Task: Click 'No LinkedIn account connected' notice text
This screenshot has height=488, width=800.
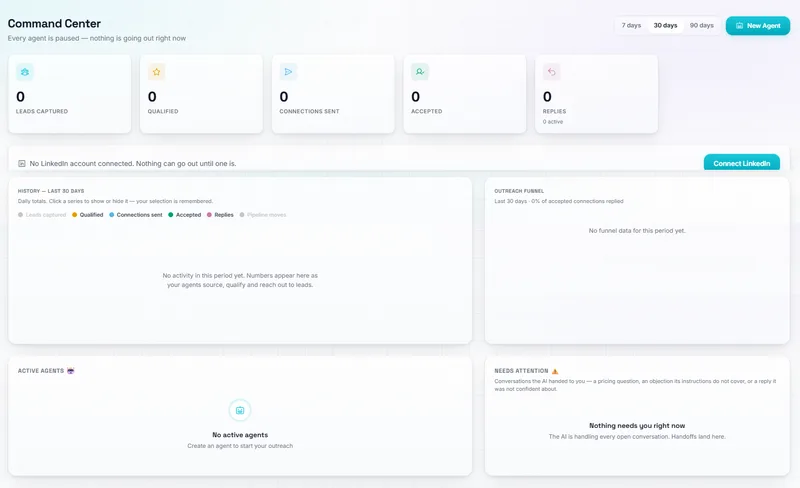Action: pyautogui.click(x=133, y=163)
